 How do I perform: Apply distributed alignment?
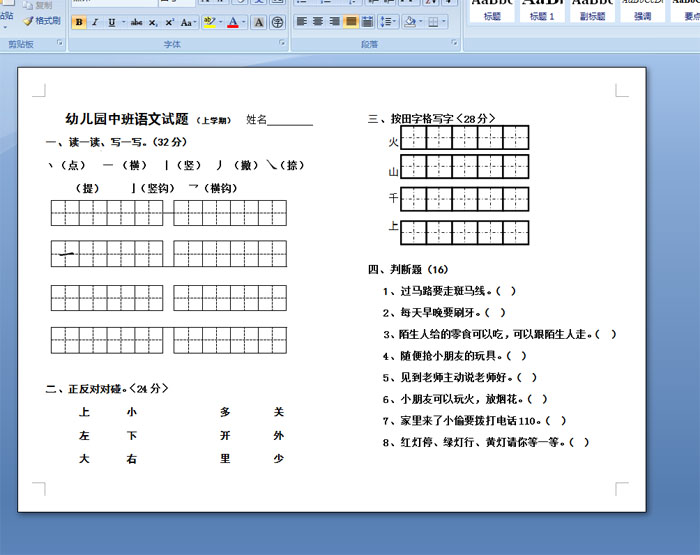(x=367, y=21)
